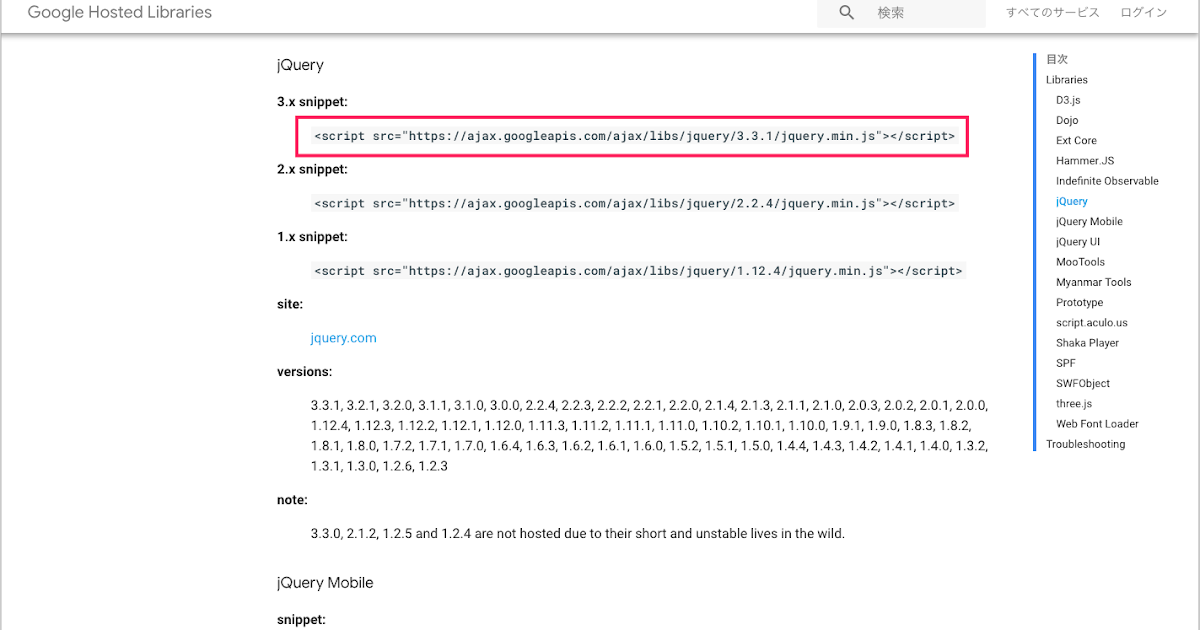Jump to Hammer.JS in table of contents
Screen dimensions: 1200x630
[1085, 161]
